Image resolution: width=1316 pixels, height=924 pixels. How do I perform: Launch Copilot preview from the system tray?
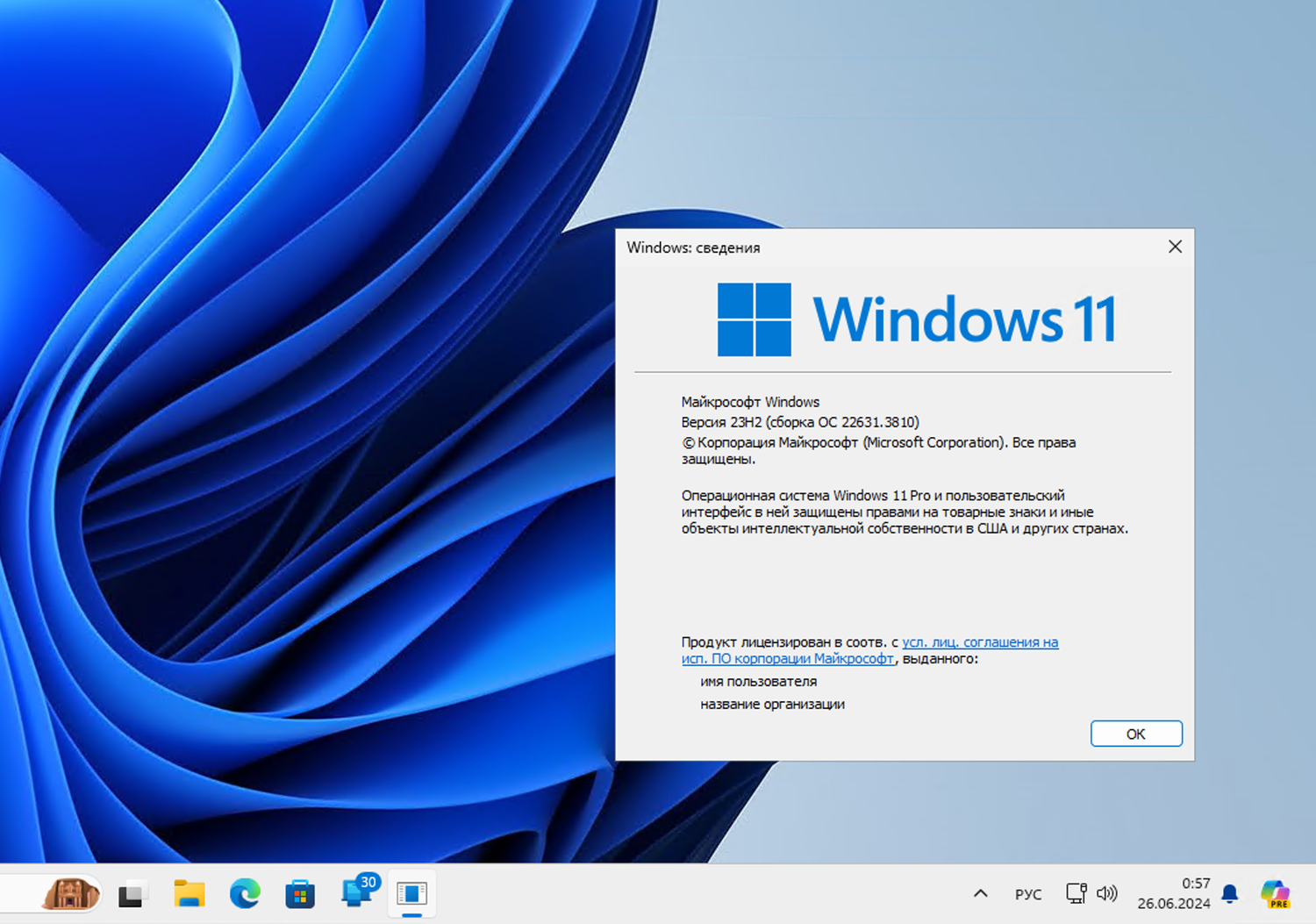[x=1275, y=893]
